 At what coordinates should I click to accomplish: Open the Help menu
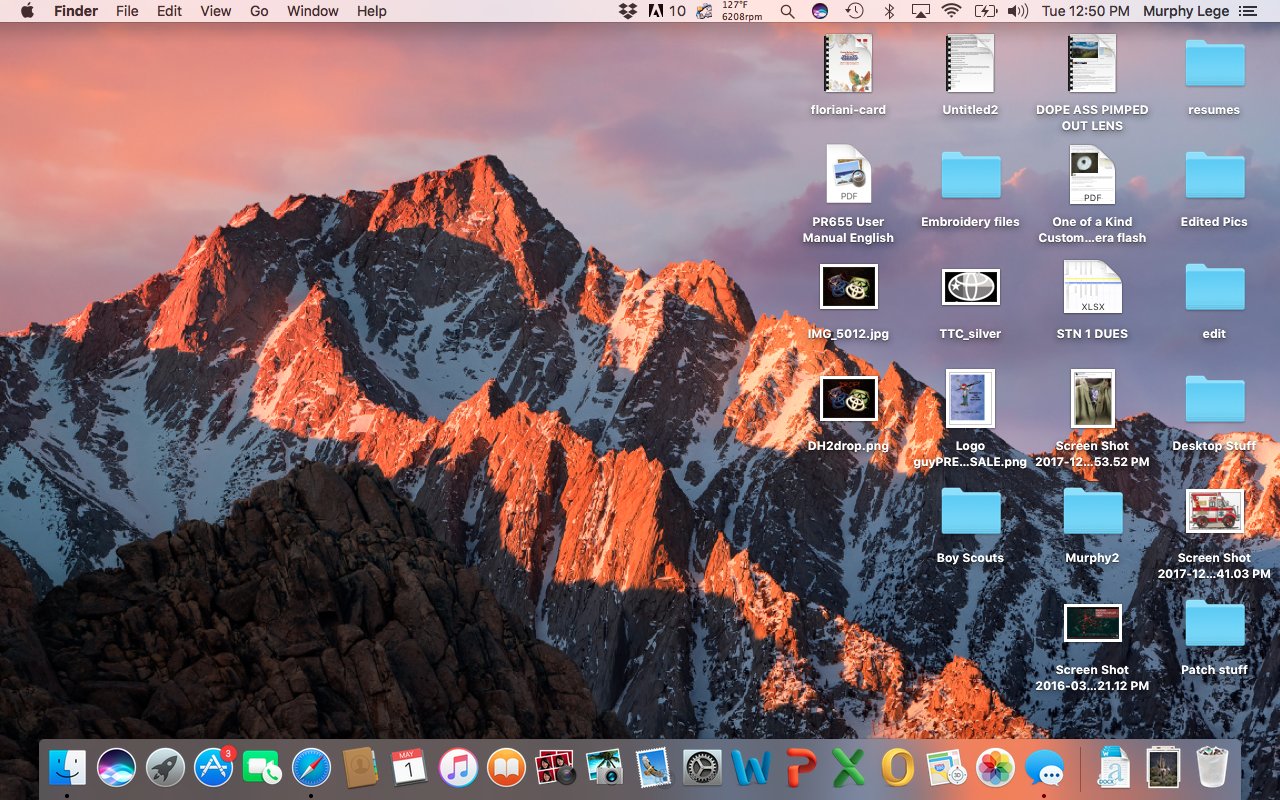(371, 11)
